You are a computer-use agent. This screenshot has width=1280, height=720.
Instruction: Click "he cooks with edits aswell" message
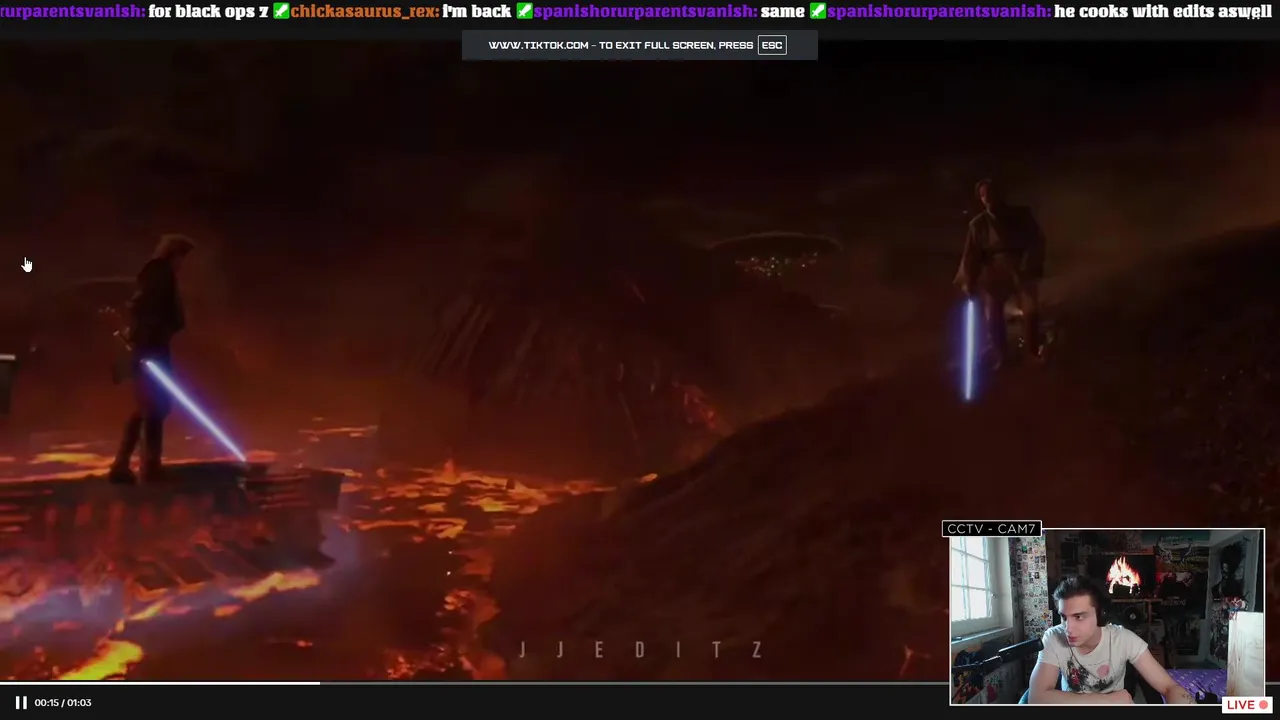pos(1163,12)
